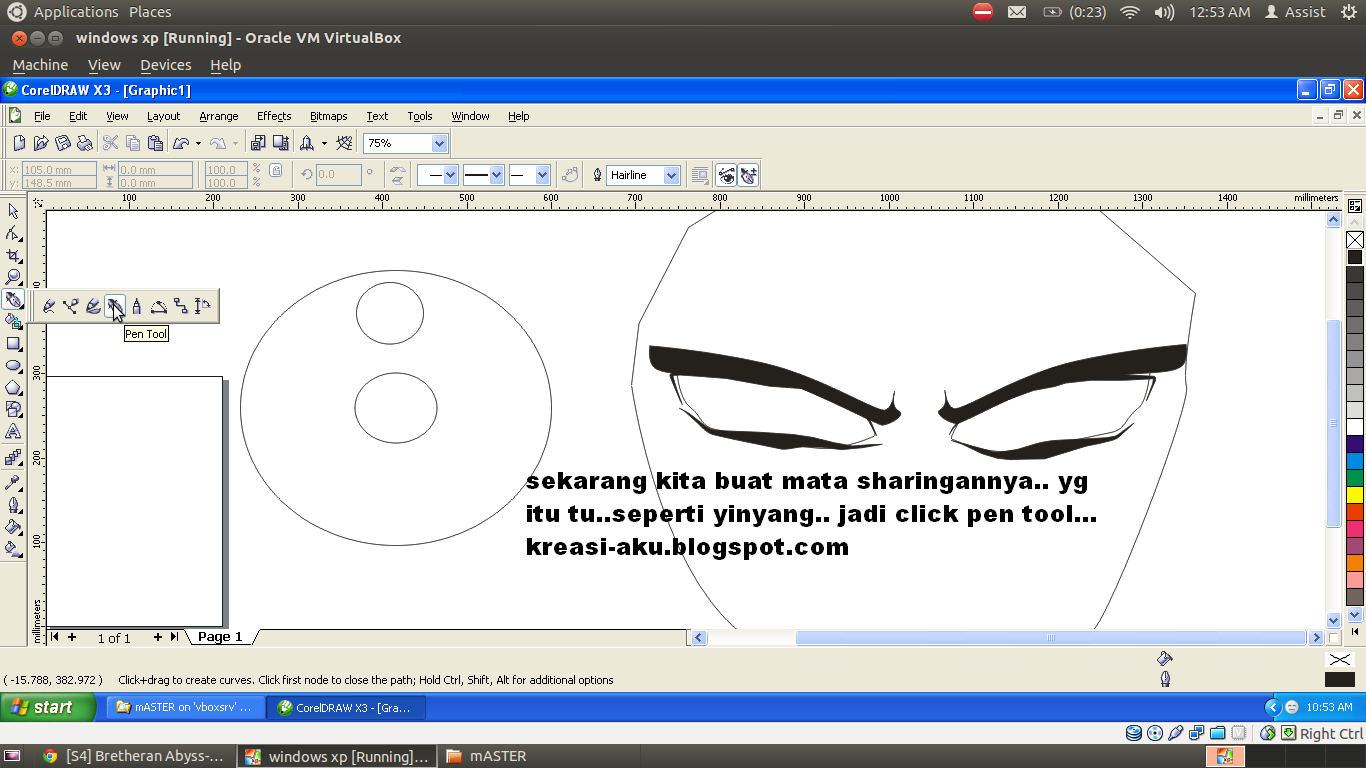
Task: Open the end arrowhead selector dropdown
Action: click(543, 175)
